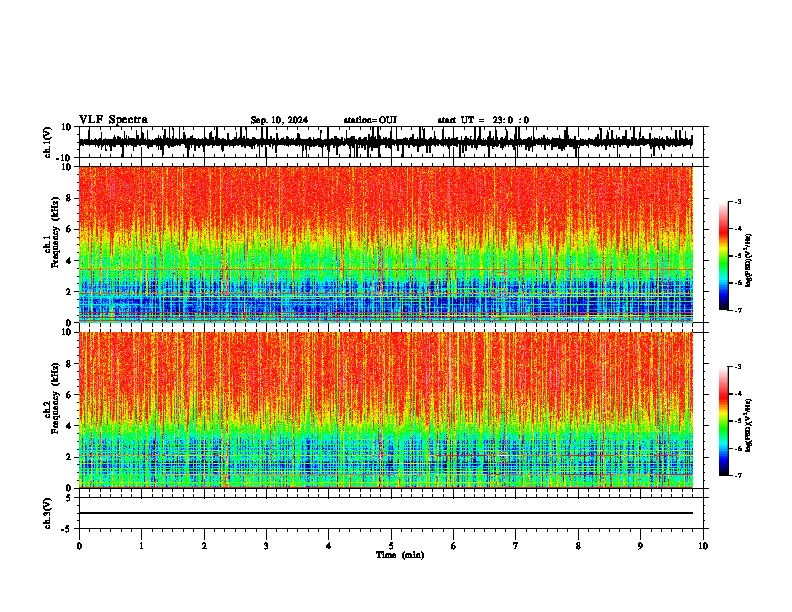Click inside the ch.2 frequency spectrogram
The image size is (792, 612).
click(385, 410)
